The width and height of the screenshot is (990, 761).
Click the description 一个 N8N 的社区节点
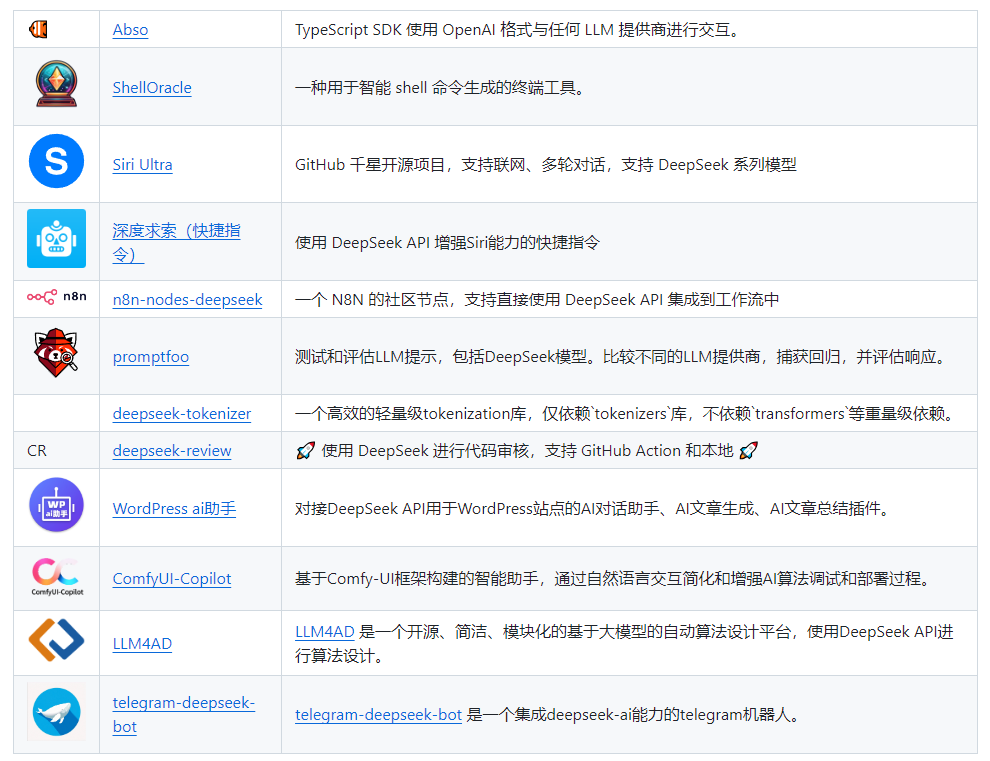pos(537,300)
